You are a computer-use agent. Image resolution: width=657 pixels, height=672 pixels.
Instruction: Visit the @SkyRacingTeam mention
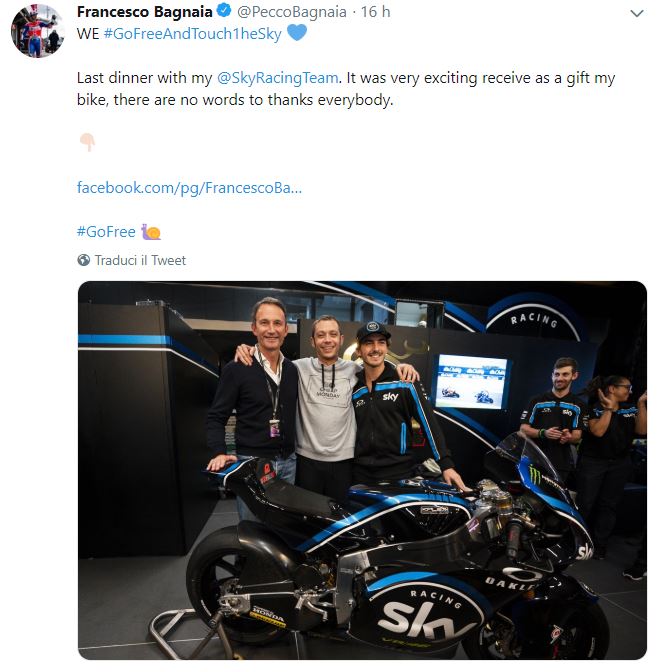point(278,76)
